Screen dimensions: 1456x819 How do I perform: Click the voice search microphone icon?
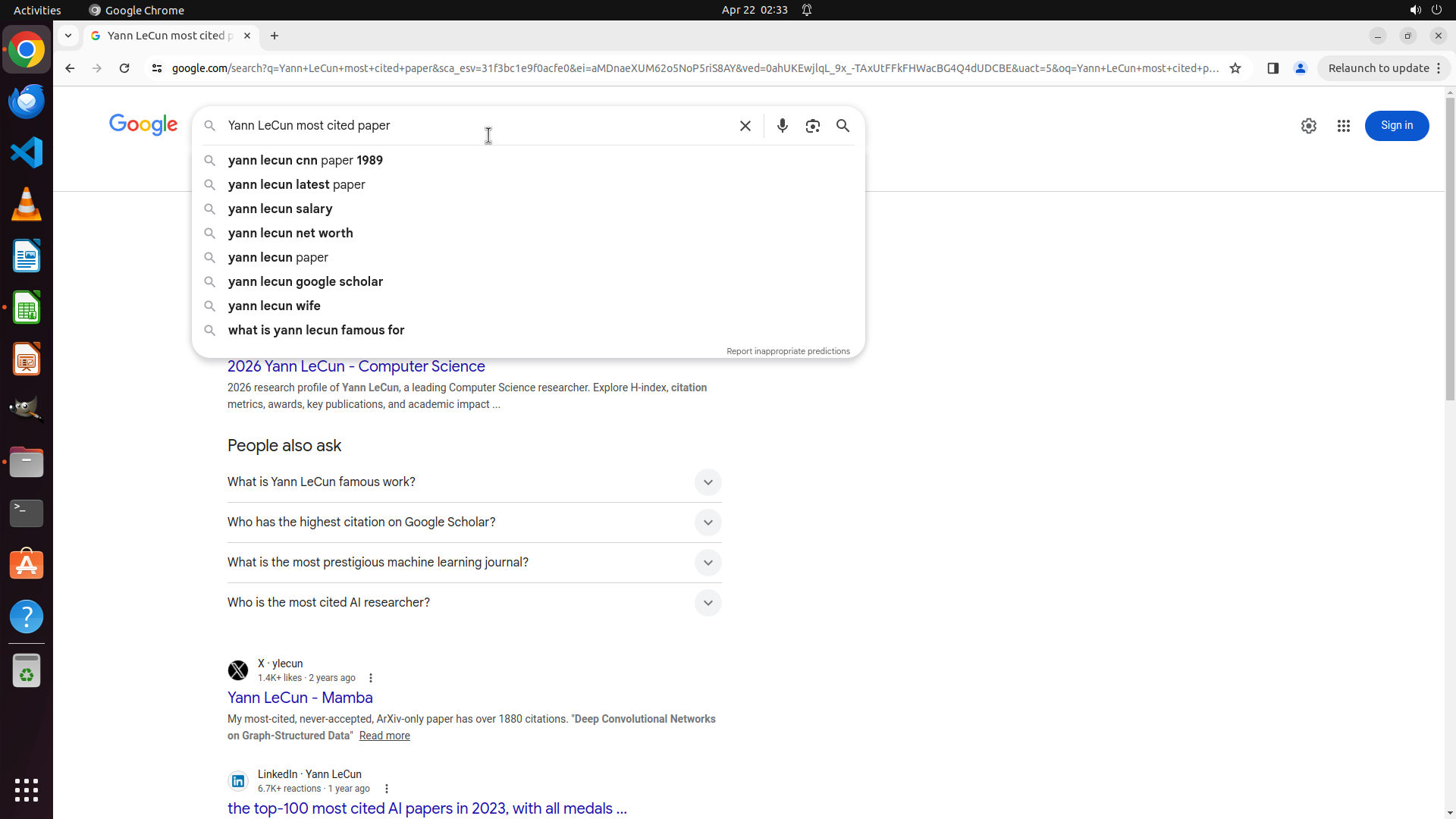click(x=782, y=126)
